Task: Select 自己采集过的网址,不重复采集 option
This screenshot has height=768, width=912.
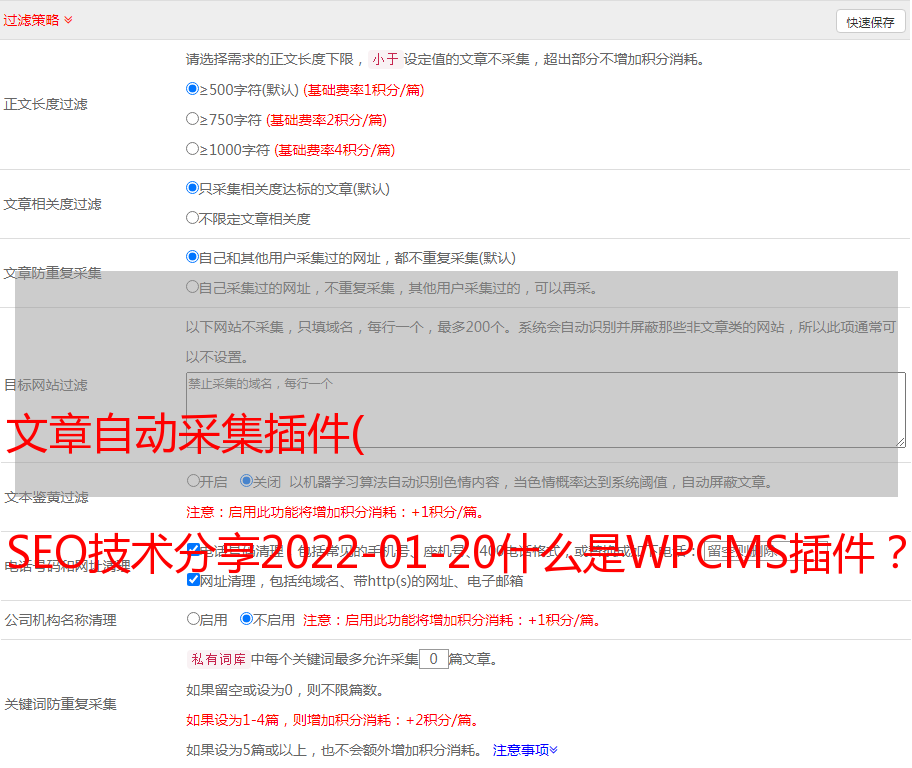Action: point(192,287)
